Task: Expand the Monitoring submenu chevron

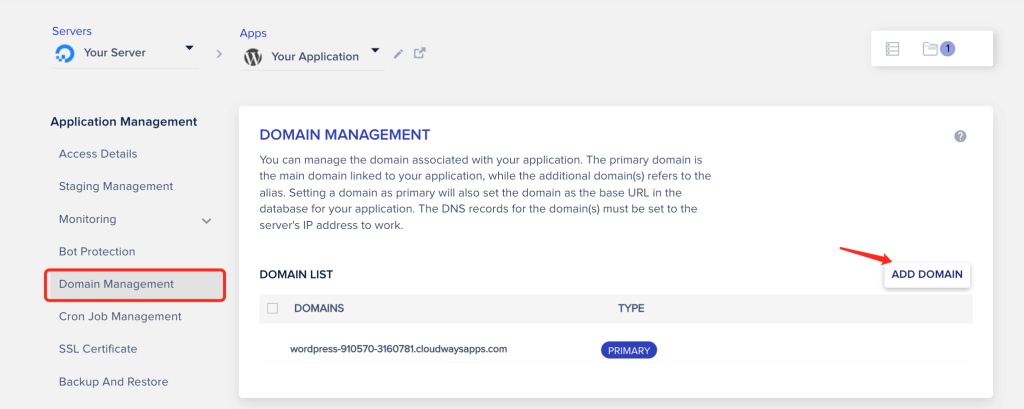Action: (207, 220)
